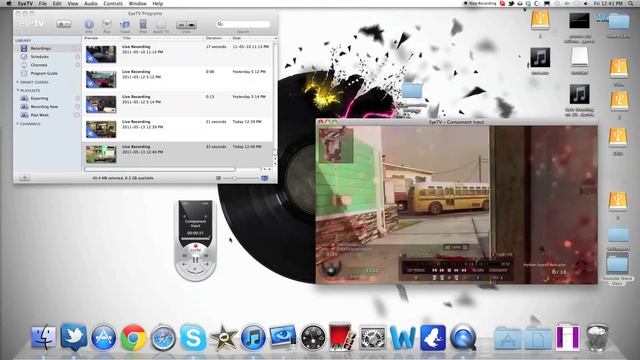Viewport: 640px width, 360px height.
Task: Switch to list view mode button
Action: (x=181, y=25)
